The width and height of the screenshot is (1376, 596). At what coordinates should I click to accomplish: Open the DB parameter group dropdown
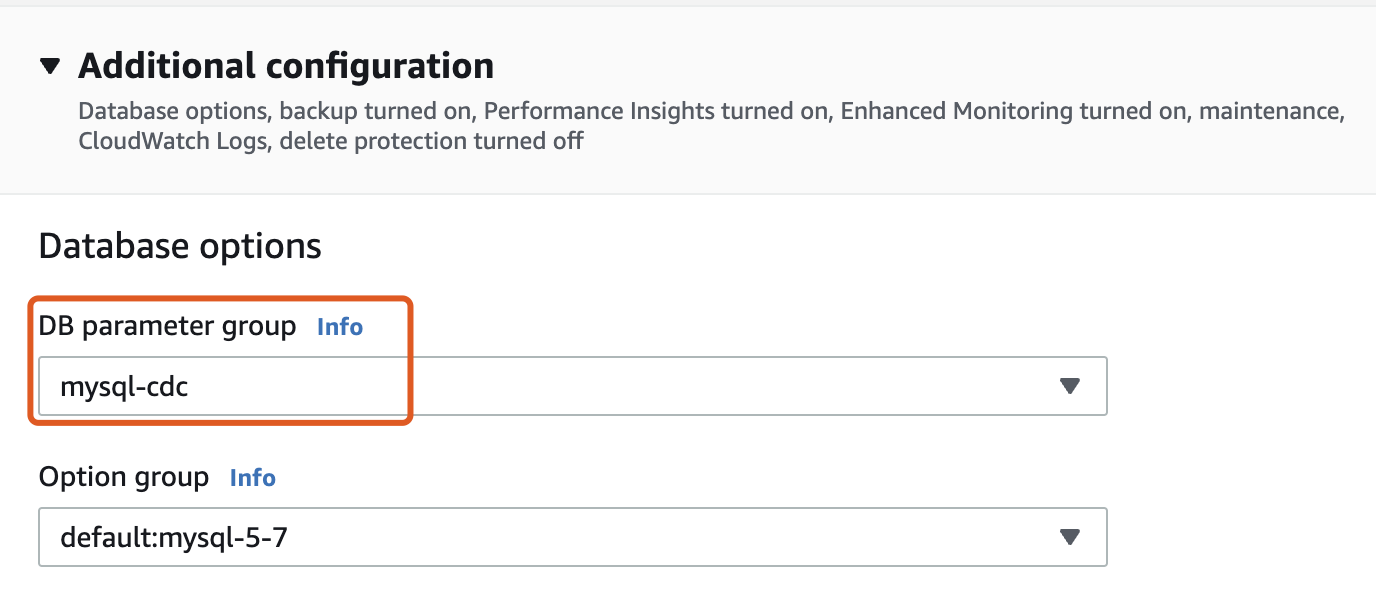tap(573, 386)
